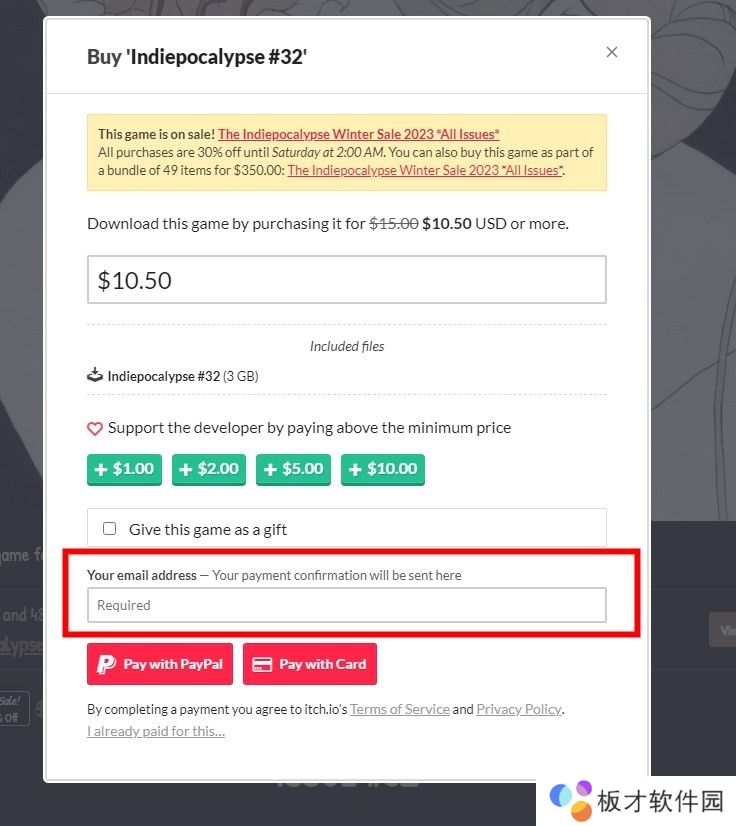This screenshot has width=736, height=826.
Task: Open the Winter Sale 2023 link in banner heading
Action: pos(359,134)
